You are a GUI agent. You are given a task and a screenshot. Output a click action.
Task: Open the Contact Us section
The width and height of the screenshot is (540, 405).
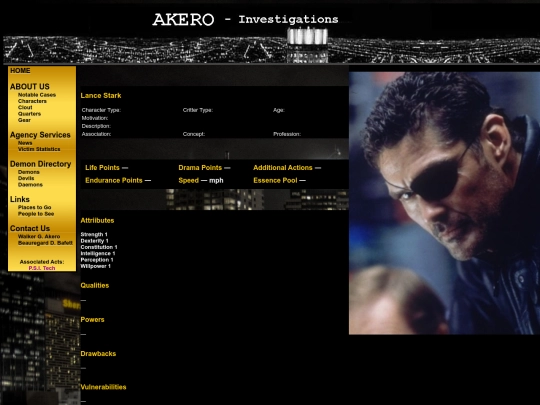pyautogui.click(x=30, y=228)
